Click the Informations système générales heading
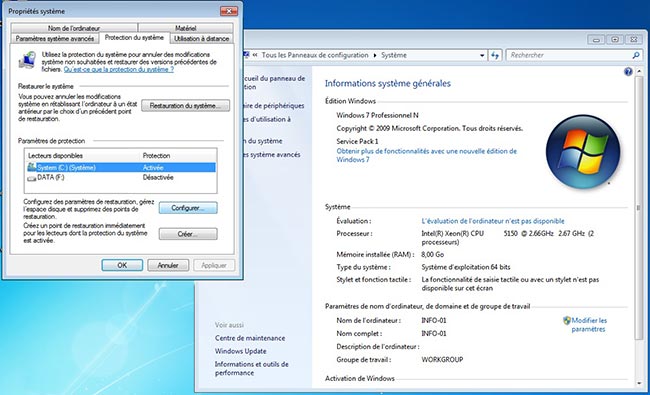 (x=388, y=83)
